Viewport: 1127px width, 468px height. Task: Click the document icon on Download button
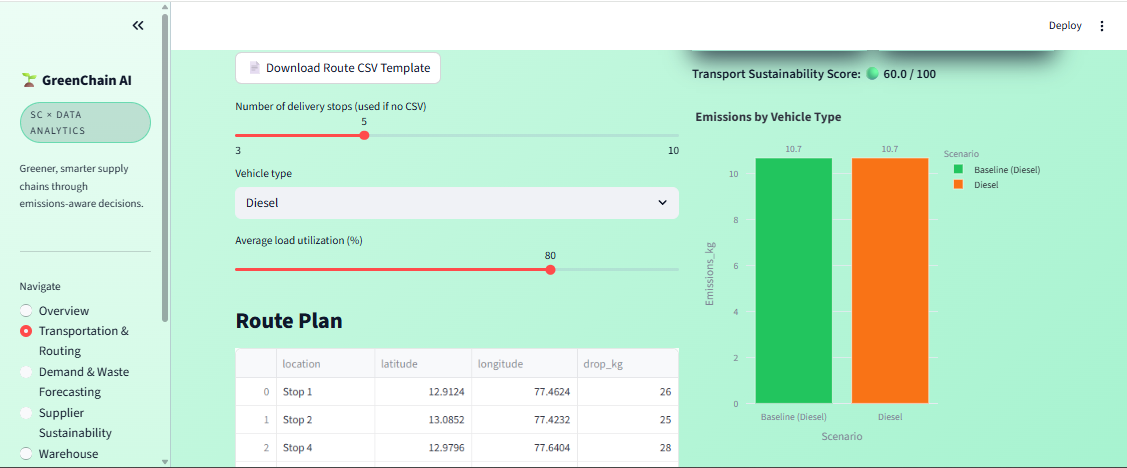pyautogui.click(x=254, y=68)
